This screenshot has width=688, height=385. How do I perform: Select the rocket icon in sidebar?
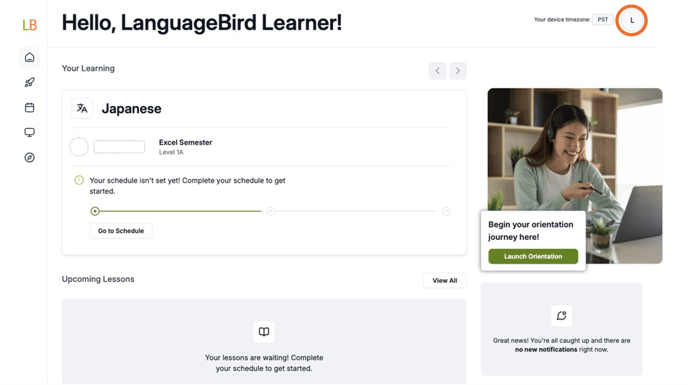(x=29, y=83)
